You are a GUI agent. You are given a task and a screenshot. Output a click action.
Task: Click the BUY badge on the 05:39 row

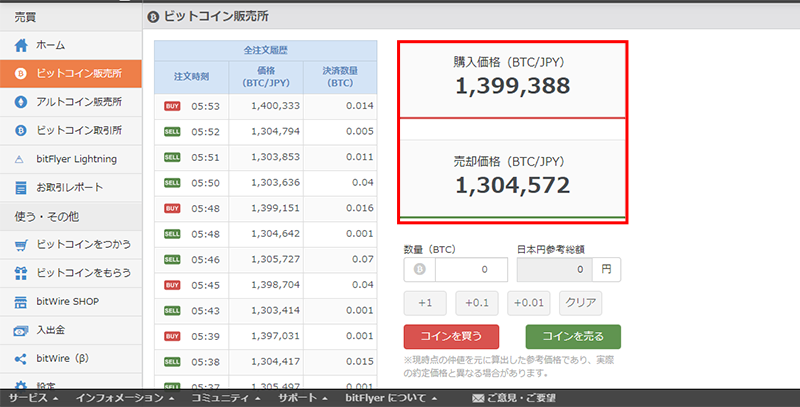(x=172, y=336)
